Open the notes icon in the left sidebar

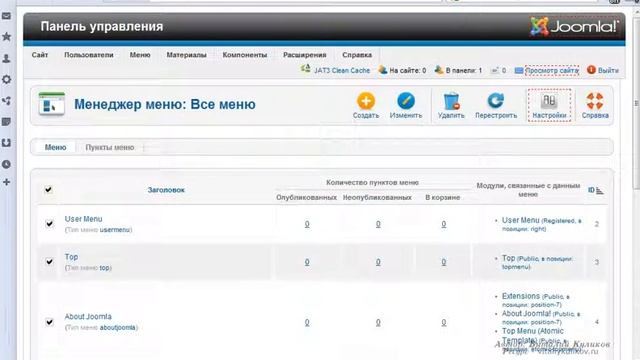(x=7, y=122)
